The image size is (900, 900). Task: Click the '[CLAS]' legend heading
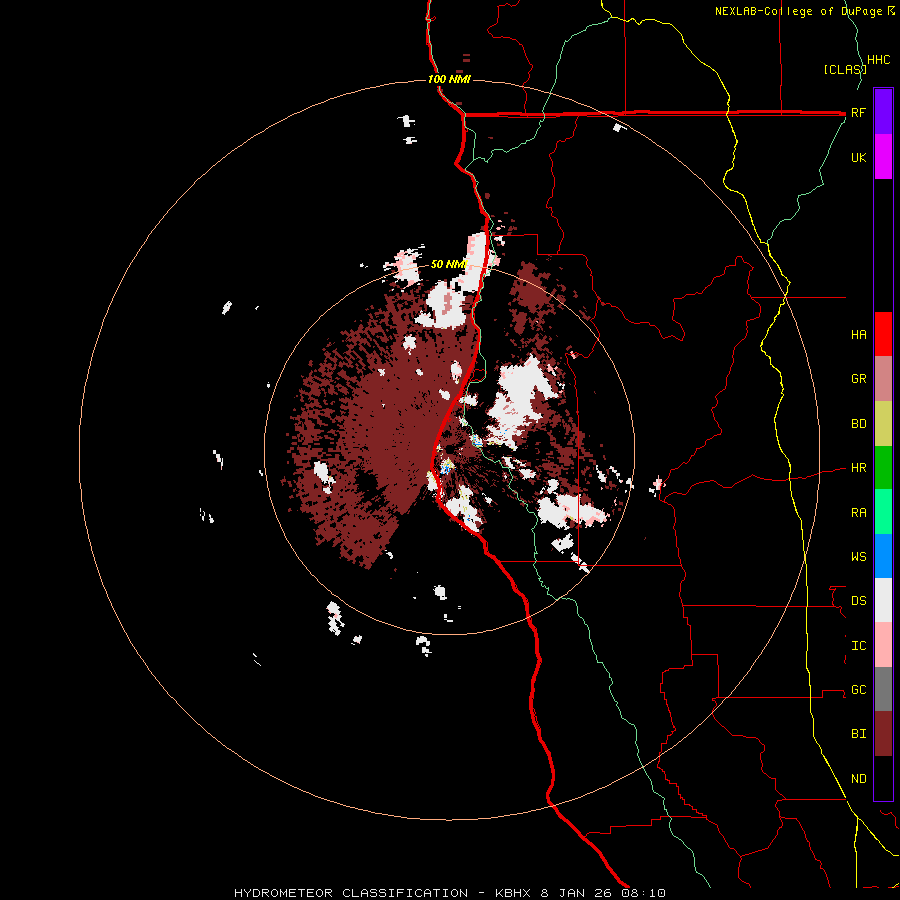(x=845, y=69)
